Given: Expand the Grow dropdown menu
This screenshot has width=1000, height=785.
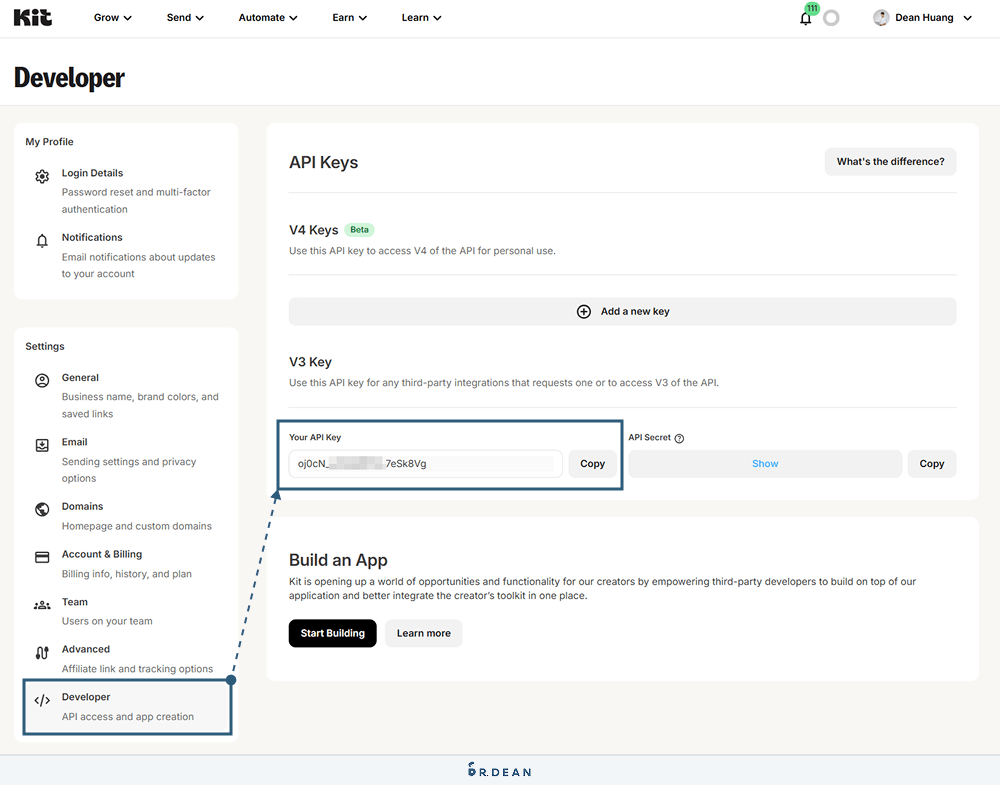Looking at the screenshot, I should (112, 18).
